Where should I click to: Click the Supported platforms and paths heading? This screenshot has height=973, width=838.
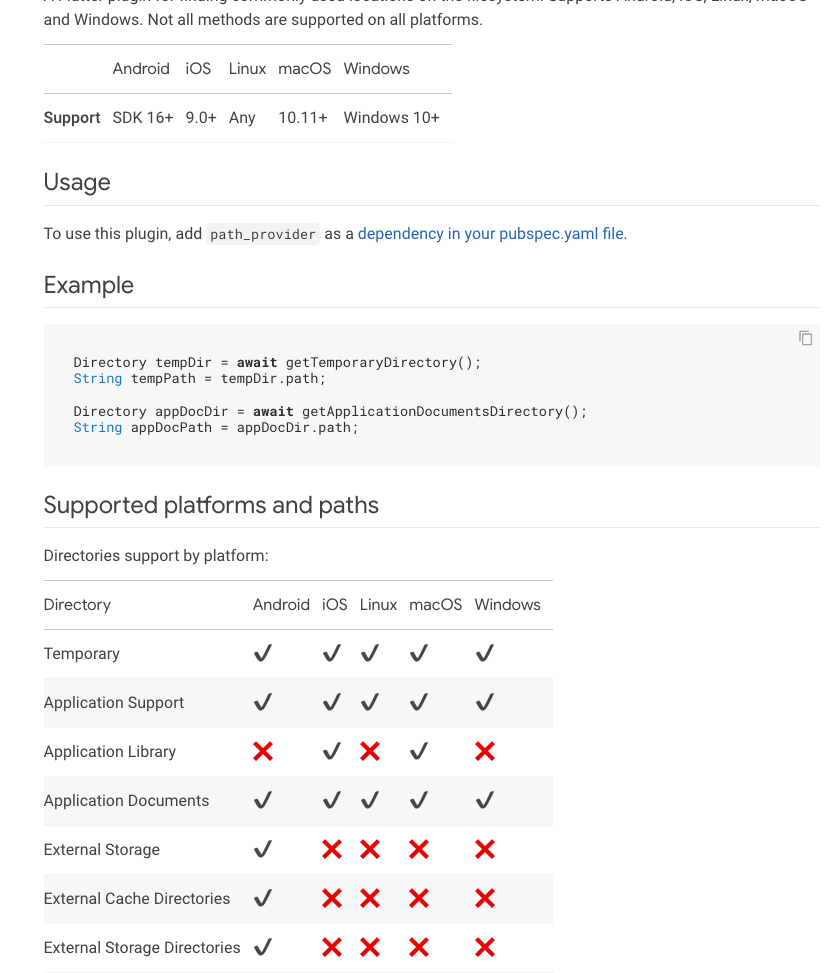pyautogui.click(x=211, y=505)
